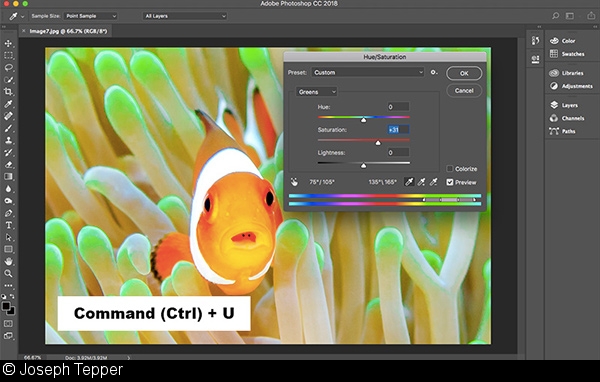600x382 pixels.
Task: Open the Libraries panel
Action: (566, 73)
